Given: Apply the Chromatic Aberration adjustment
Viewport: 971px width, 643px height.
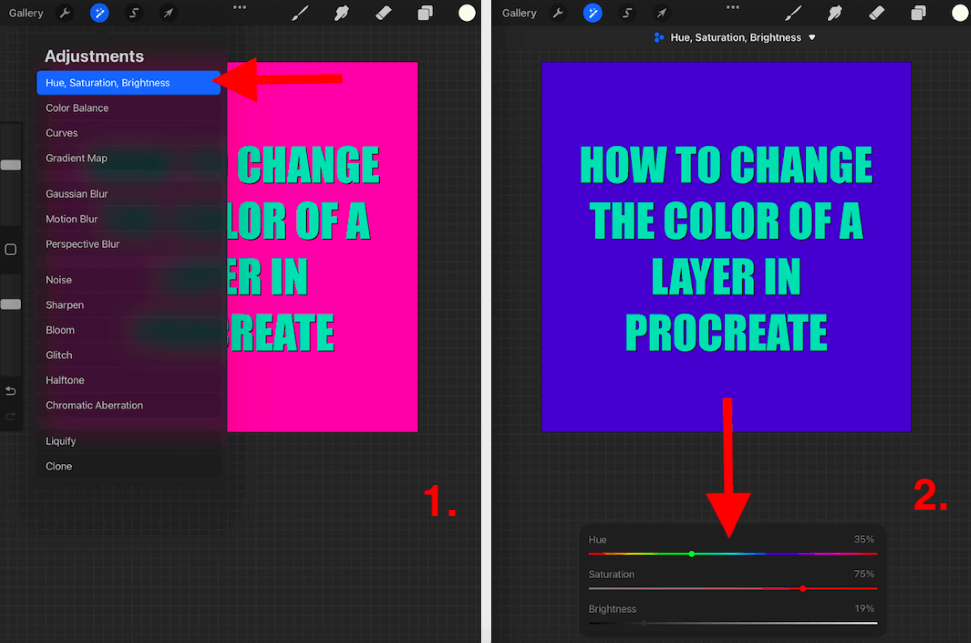Looking at the screenshot, I should (x=93, y=405).
